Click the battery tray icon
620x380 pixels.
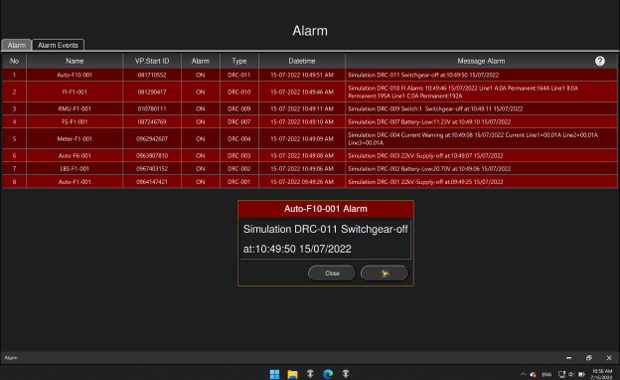pos(581,374)
